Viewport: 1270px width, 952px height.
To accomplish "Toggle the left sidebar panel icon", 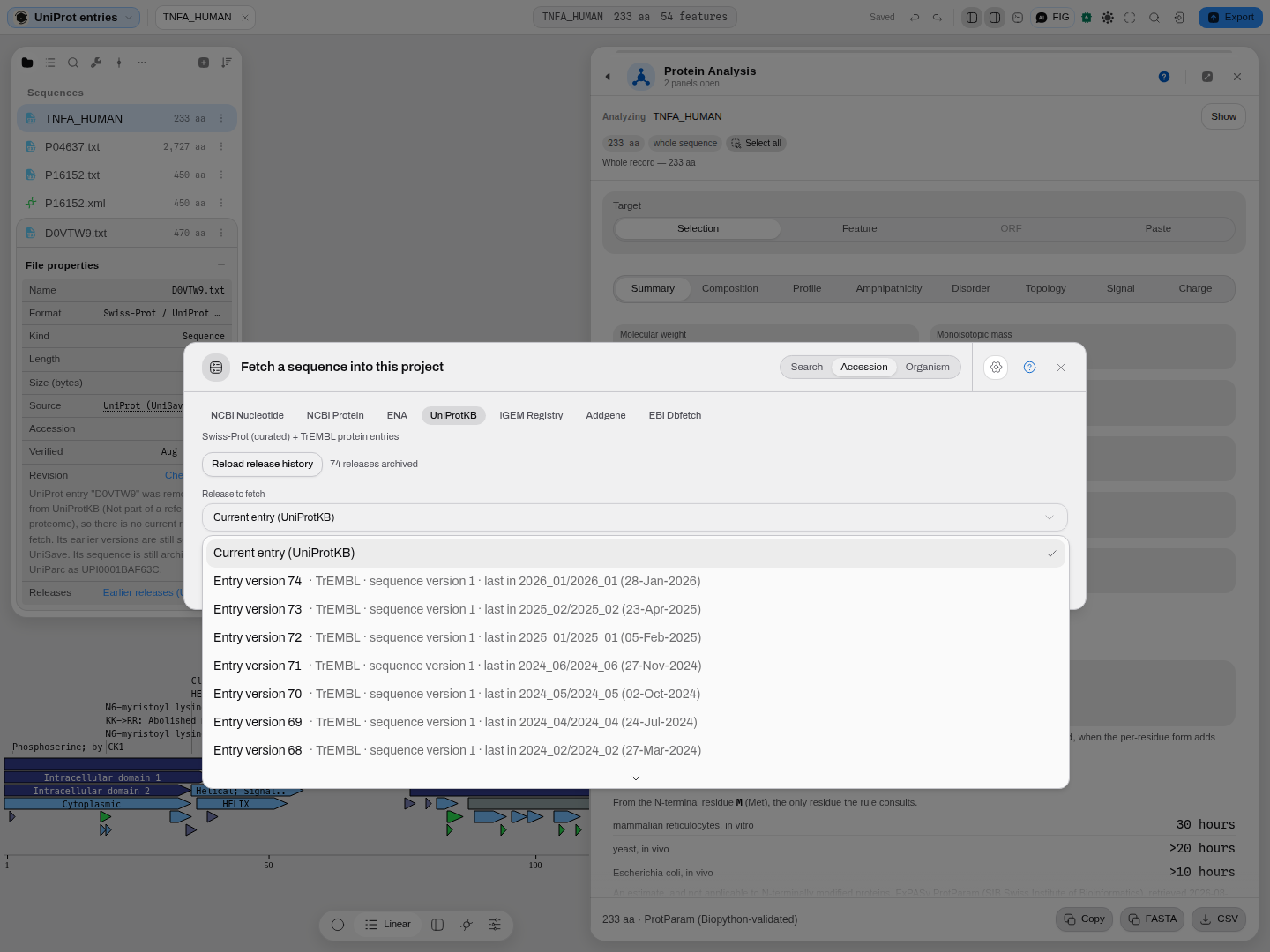I will click(x=972, y=18).
